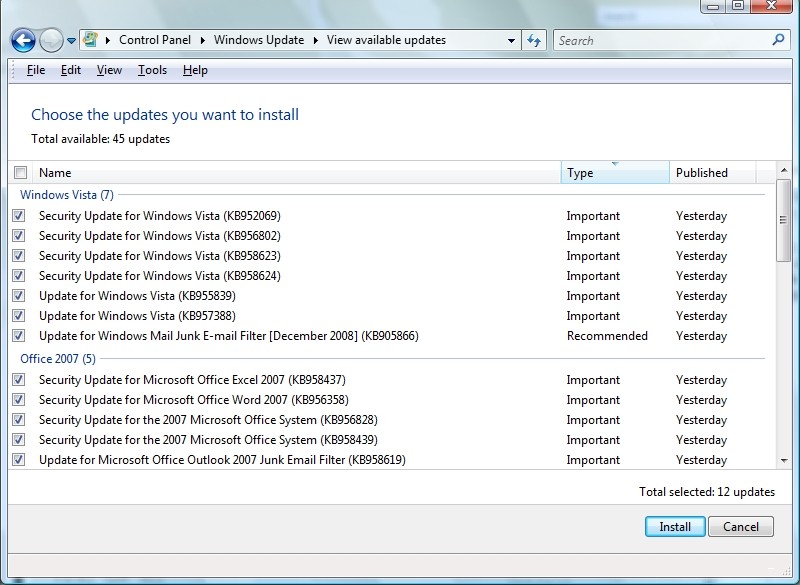The image size is (800, 585).
Task: Expand the breadcrumb arrow before Control Panel
Action: [108, 40]
